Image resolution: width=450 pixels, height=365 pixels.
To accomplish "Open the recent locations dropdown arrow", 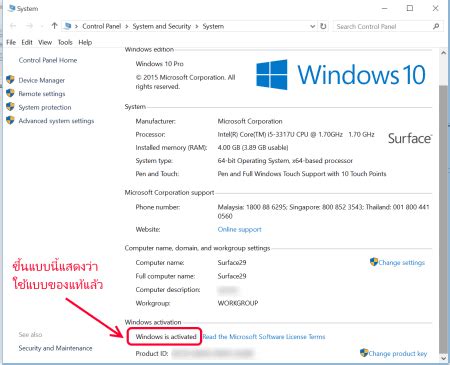I will click(x=42, y=26).
